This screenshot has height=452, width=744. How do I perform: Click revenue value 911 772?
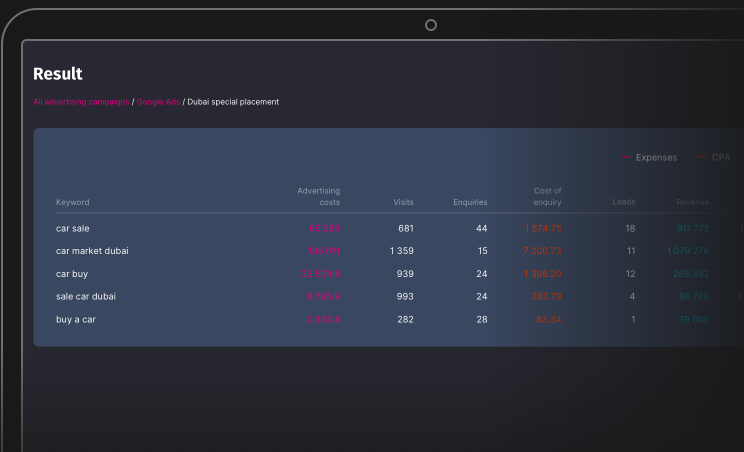tap(693, 229)
